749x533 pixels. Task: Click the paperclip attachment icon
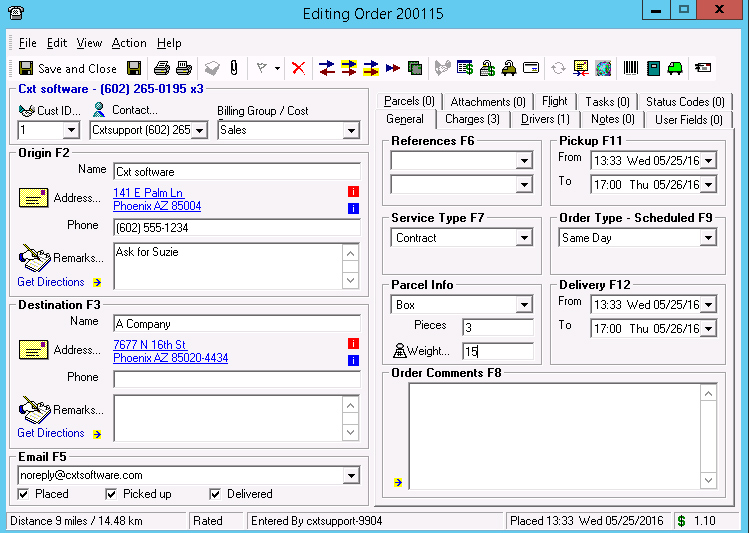[x=234, y=68]
